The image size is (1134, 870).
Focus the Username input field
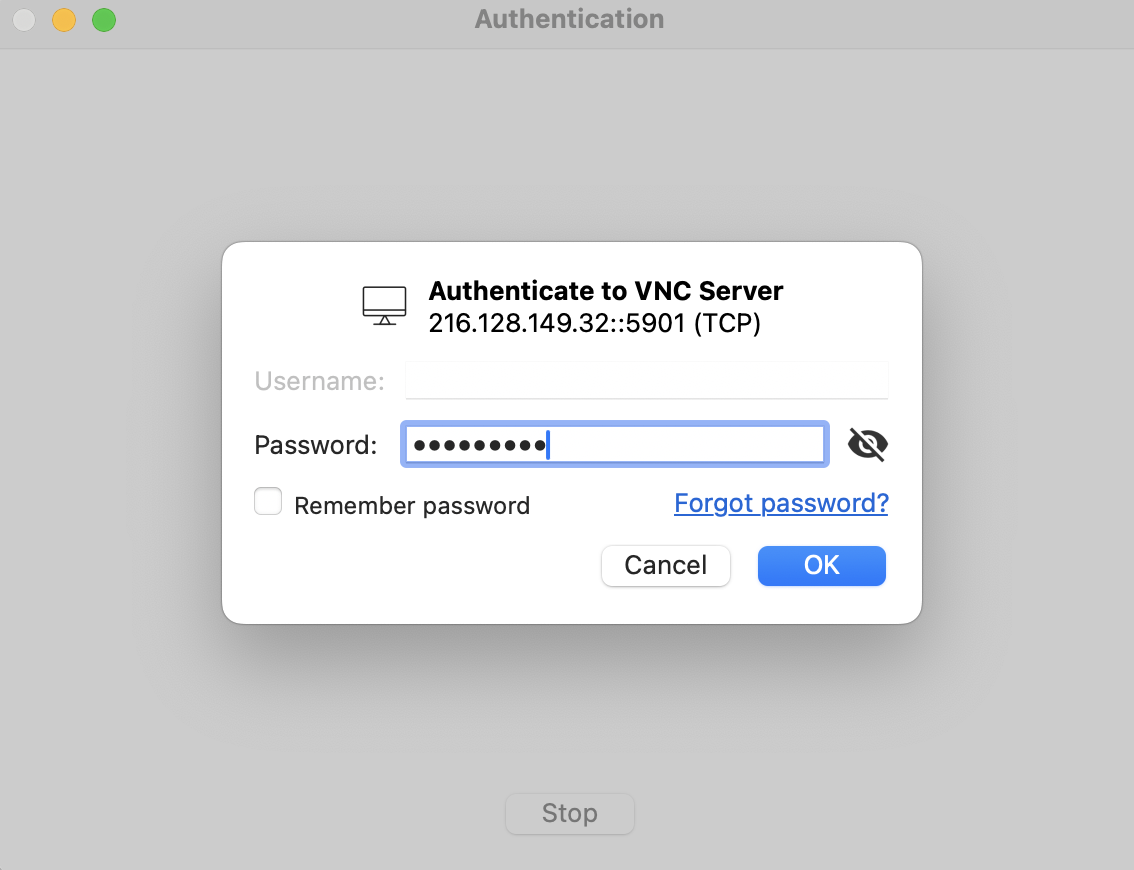coord(647,380)
